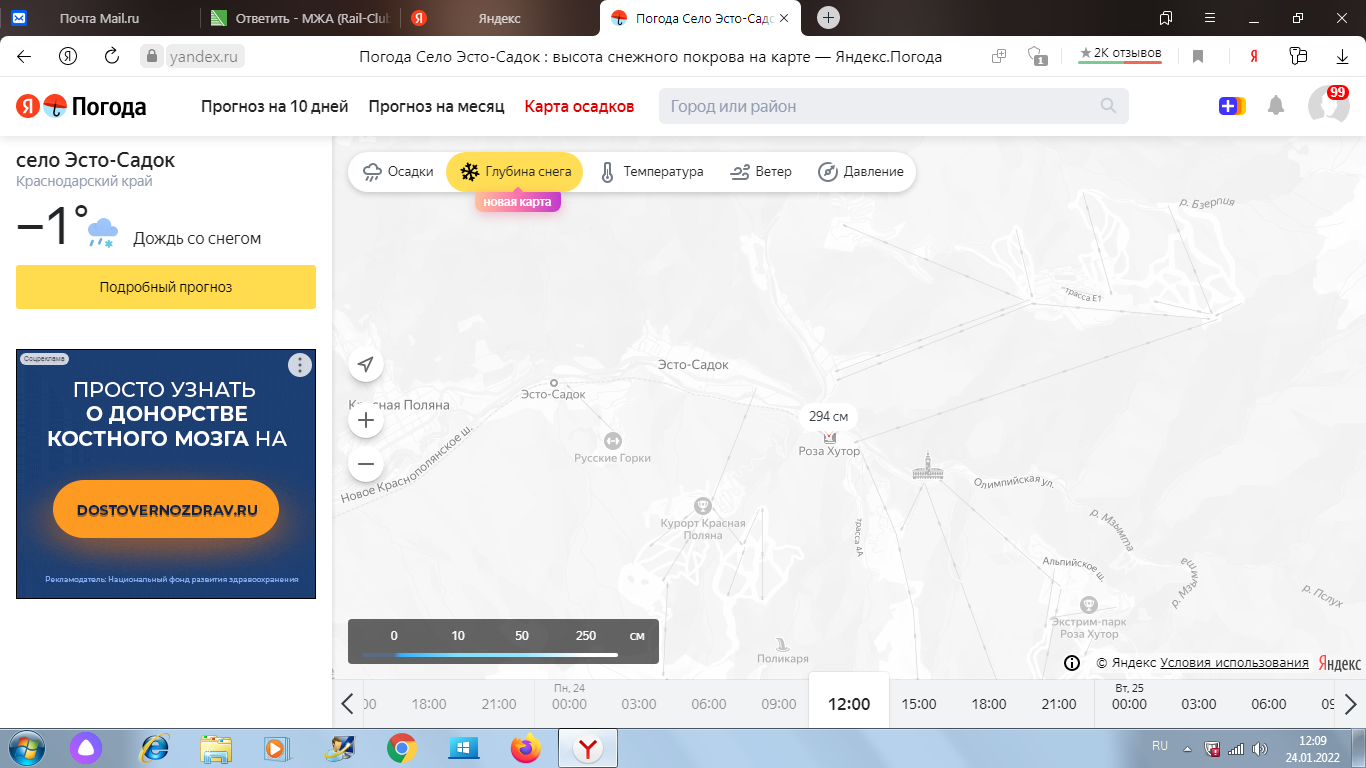Open the Условия использования link
This screenshot has width=1366, height=768.
(1234, 663)
